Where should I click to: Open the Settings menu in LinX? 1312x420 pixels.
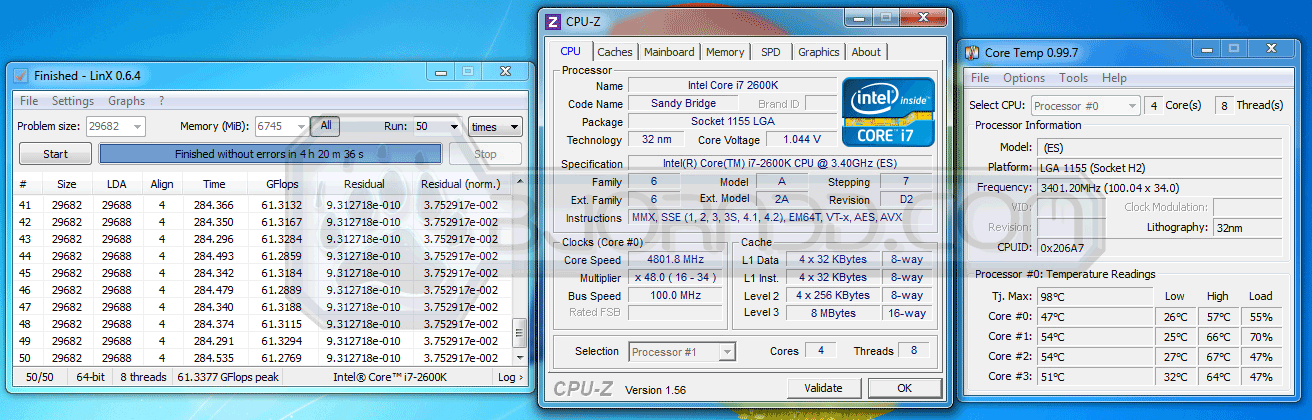[x=73, y=101]
